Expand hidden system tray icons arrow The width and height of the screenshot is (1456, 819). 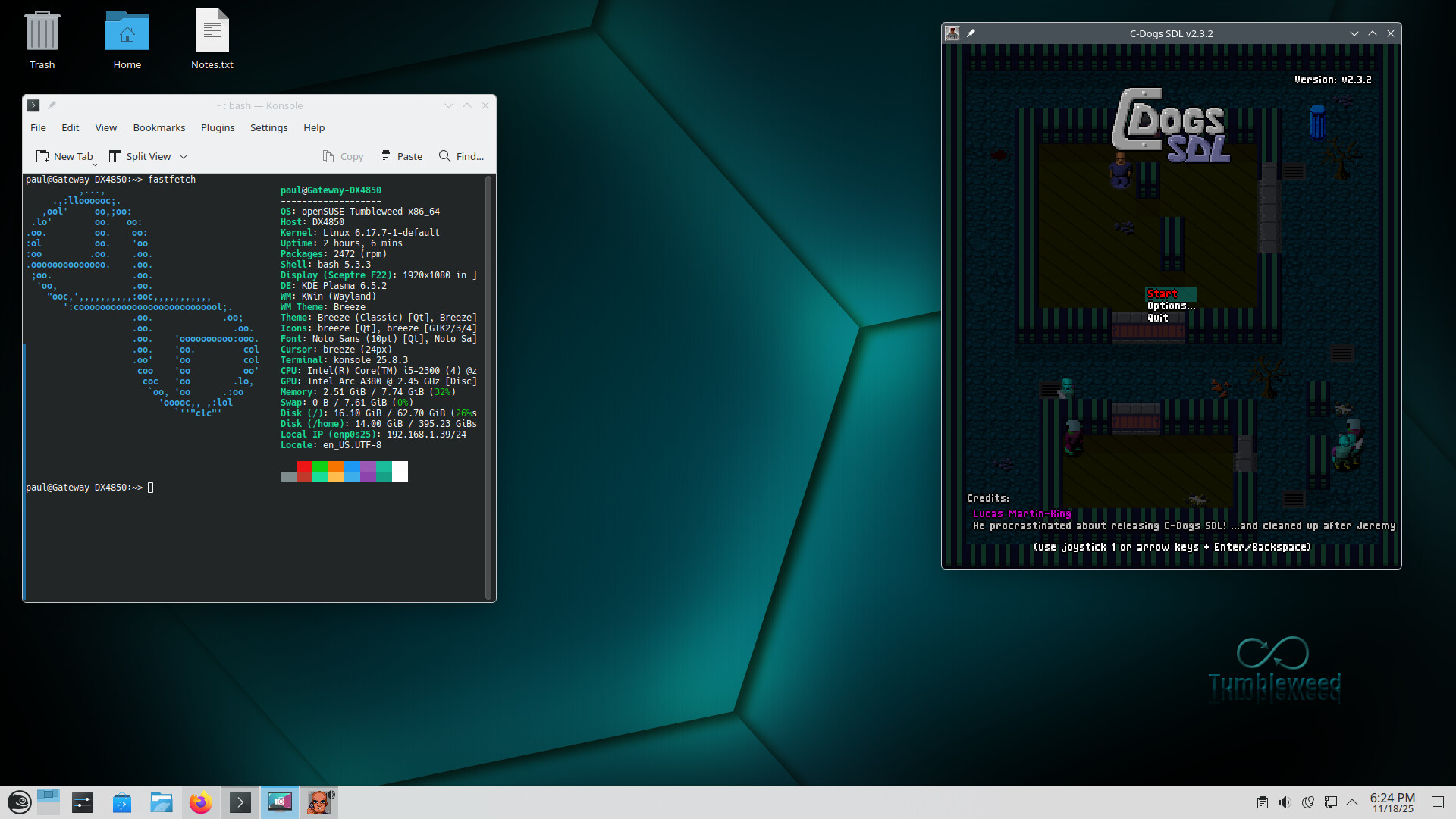coord(1352,802)
